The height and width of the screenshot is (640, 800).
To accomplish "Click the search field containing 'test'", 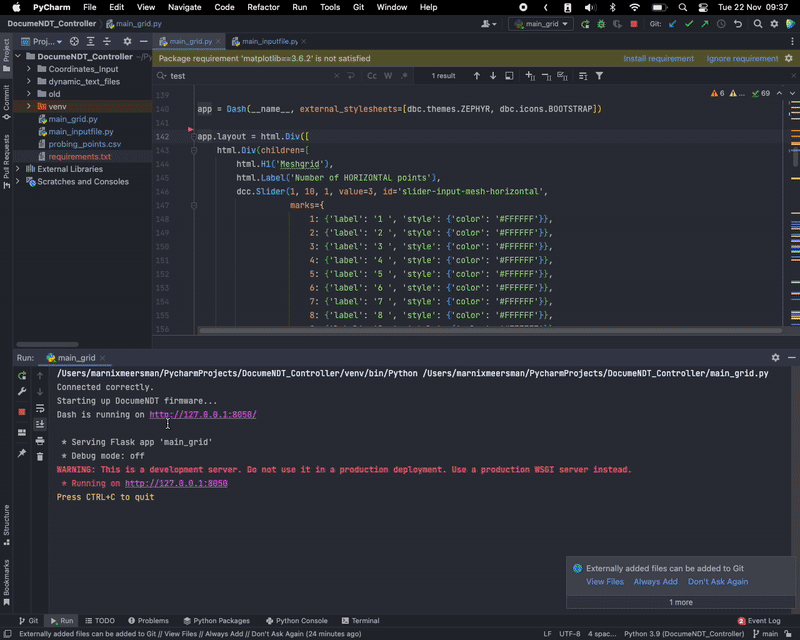I will [x=250, y=76].
